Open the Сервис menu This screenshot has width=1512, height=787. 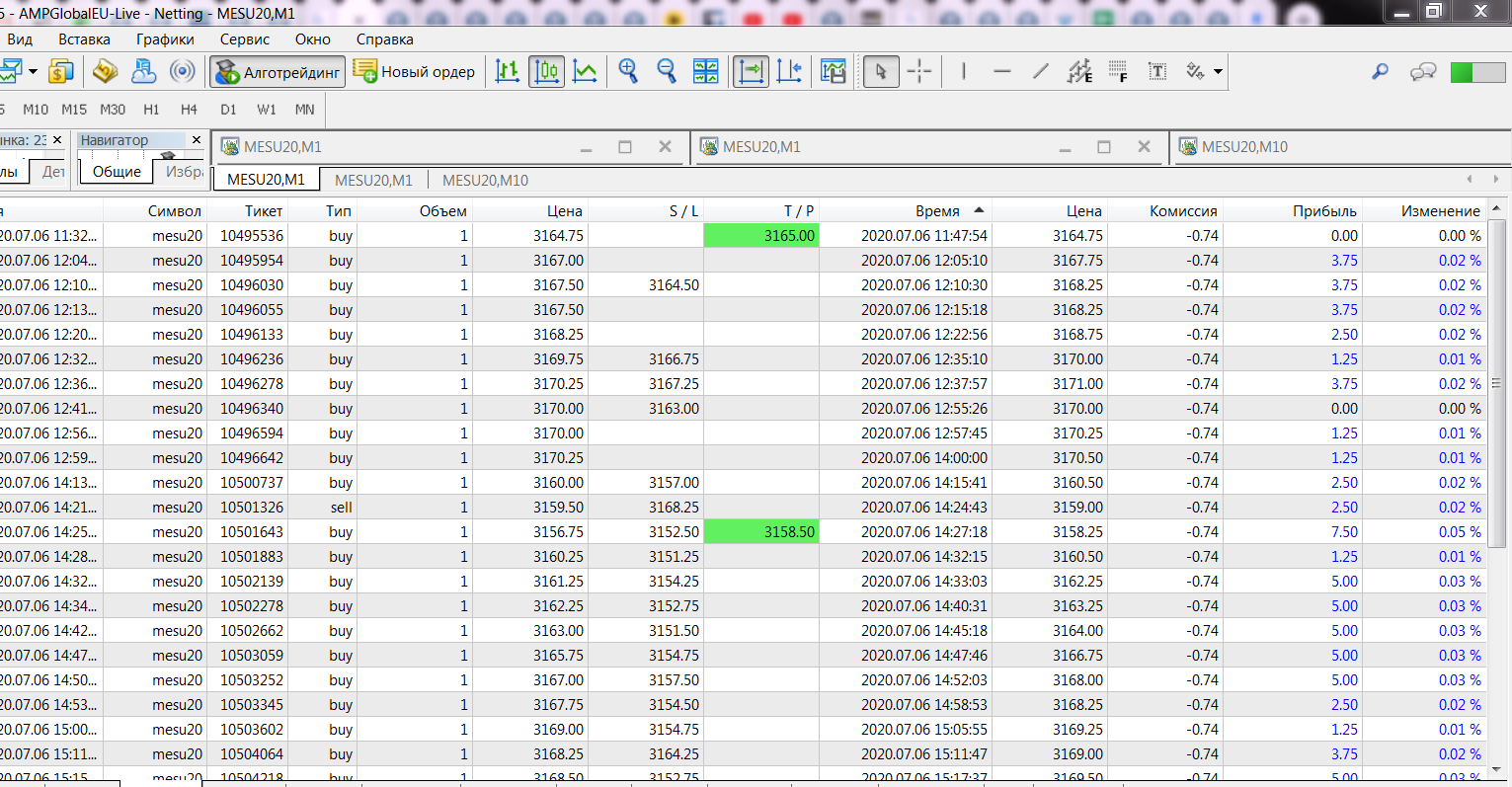pyautogui.click(x=244, y=39)
